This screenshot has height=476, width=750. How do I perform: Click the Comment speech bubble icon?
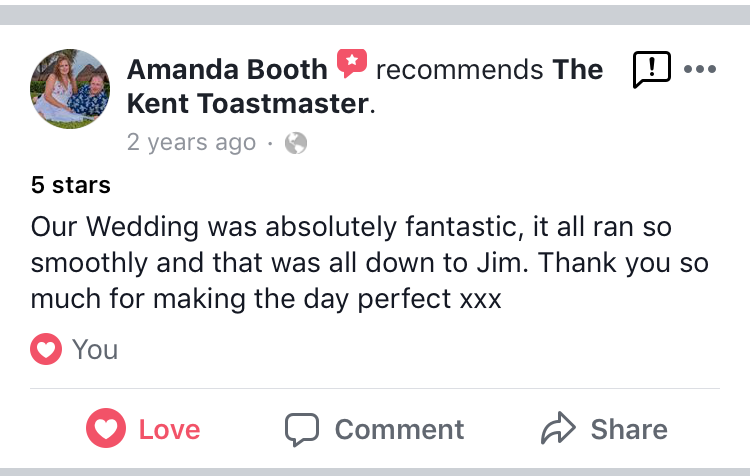tap(302, 429)
